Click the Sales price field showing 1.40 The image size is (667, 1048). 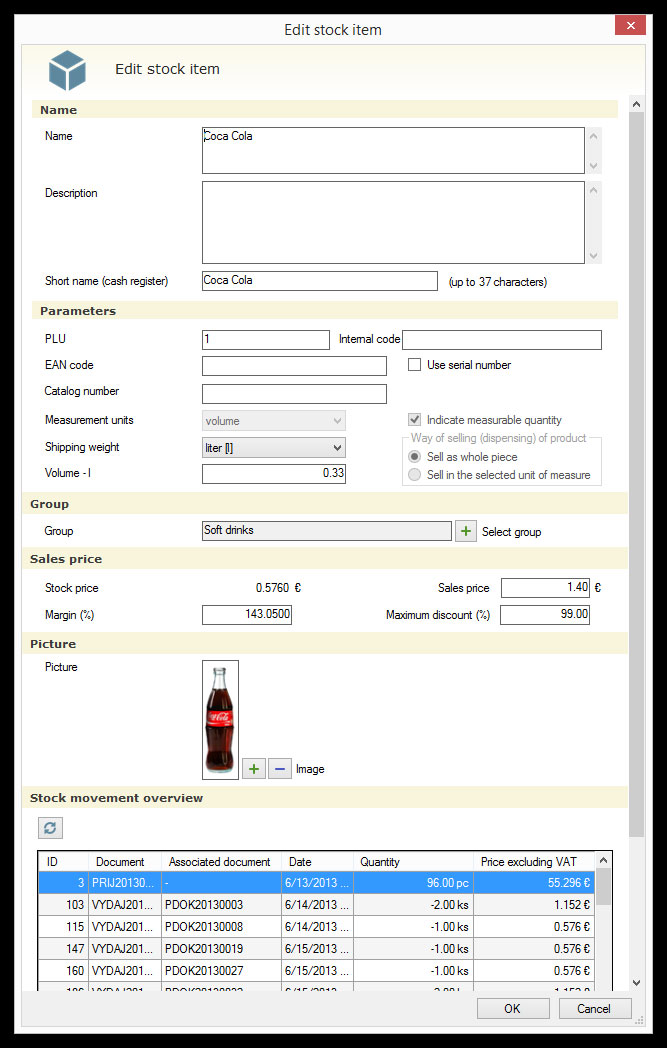[x=545, y=587]
